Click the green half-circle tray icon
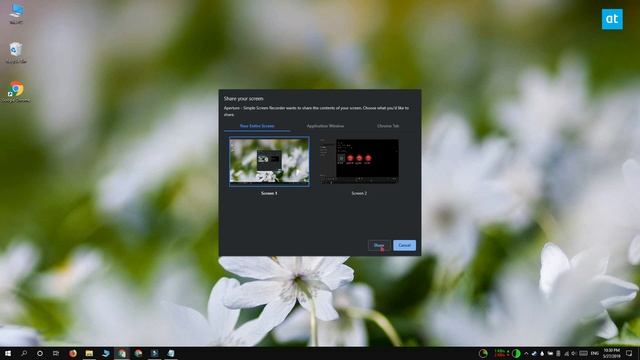 click(516, 353)
